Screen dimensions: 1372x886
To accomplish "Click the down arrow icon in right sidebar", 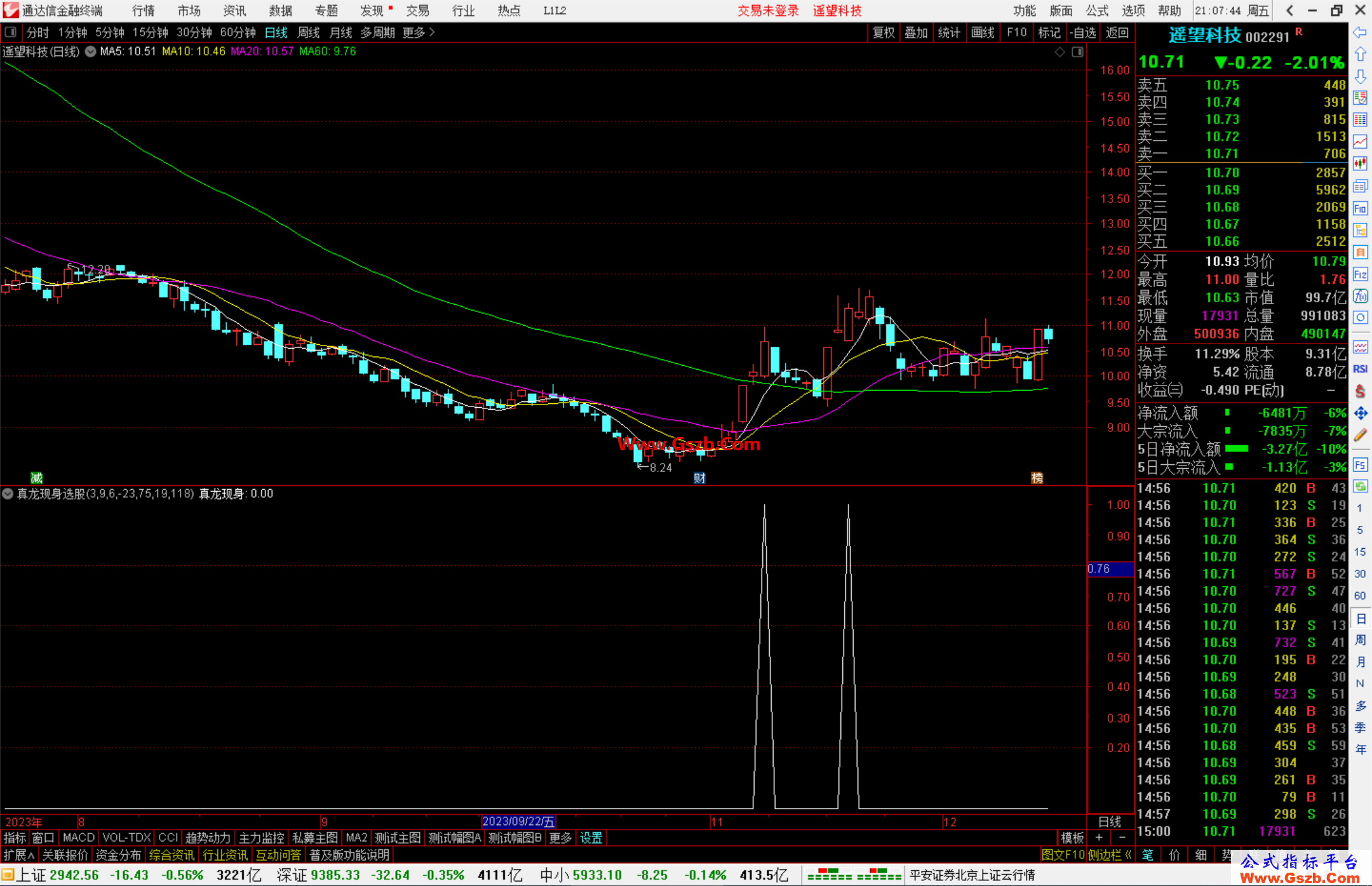I will point(1360,76).
